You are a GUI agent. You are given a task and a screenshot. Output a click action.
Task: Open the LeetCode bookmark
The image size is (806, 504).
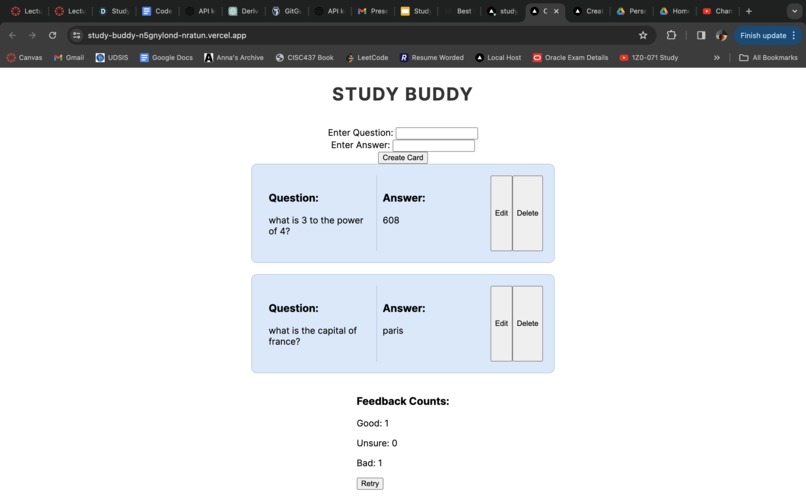tap(367, 58)
